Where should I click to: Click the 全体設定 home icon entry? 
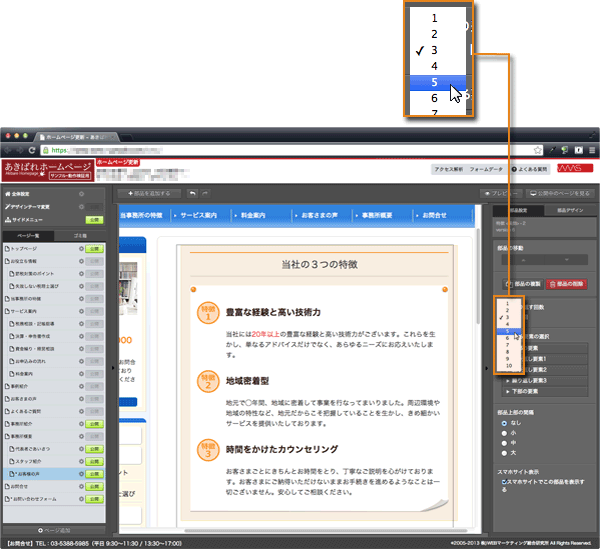tap(17, 194)
